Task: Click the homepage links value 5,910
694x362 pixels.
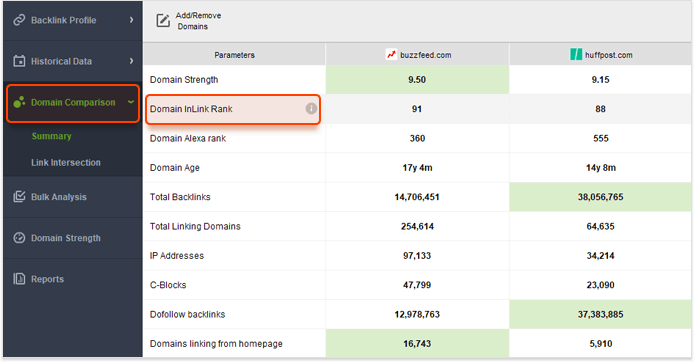Action: (601, 344)
